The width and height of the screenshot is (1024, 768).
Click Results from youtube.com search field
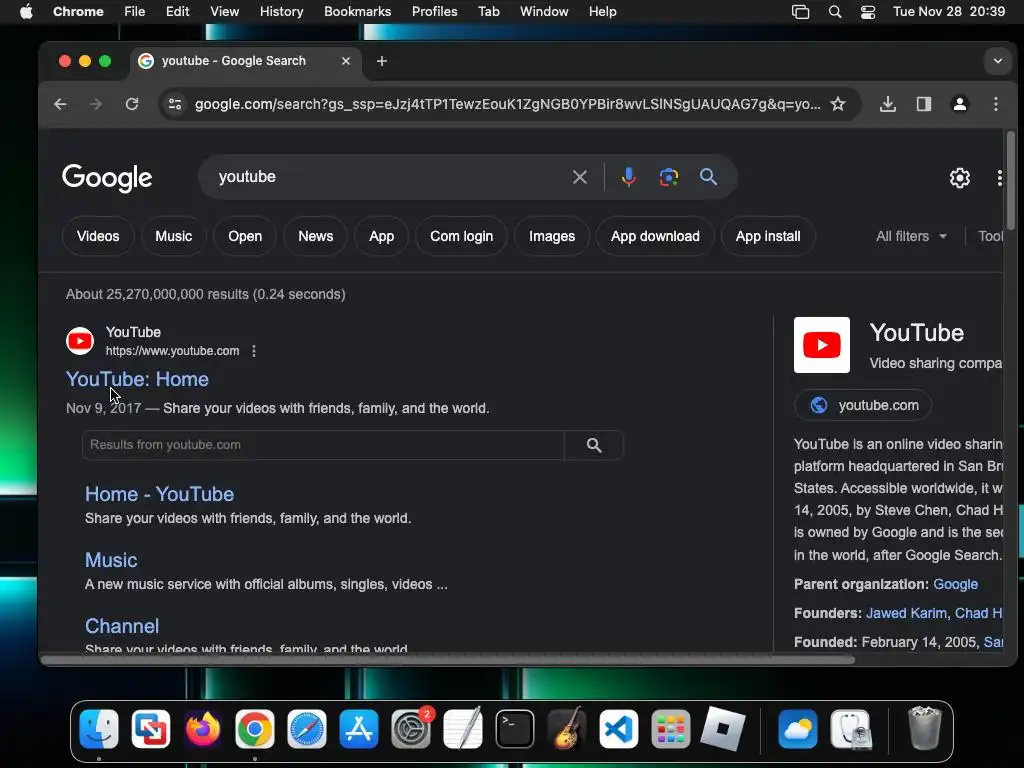(323, 445)
